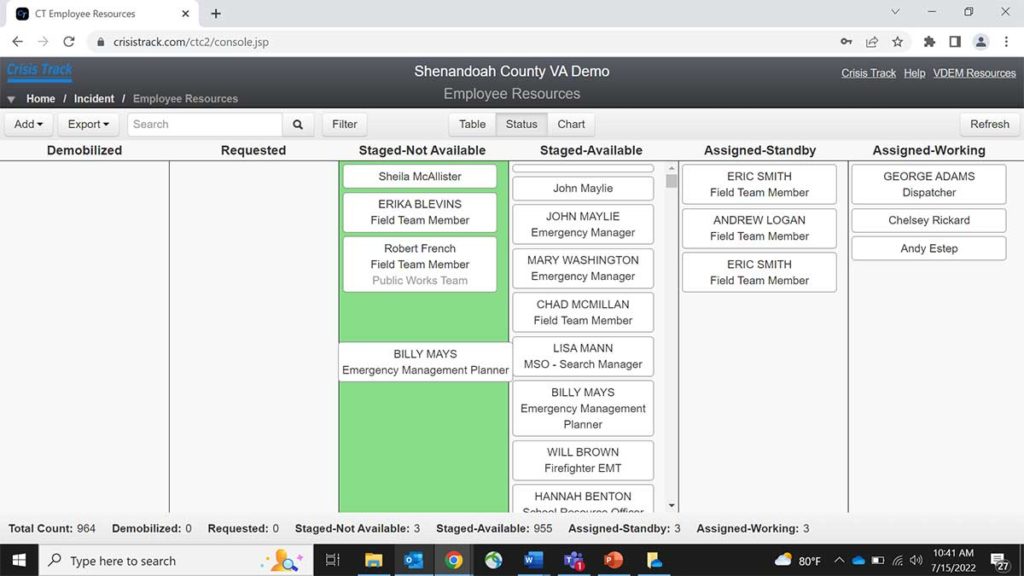Expand the breadcrumb triangle beside Home
Image resolution: width=1024 pixels, height=576 pixels.
coord(11,99)
